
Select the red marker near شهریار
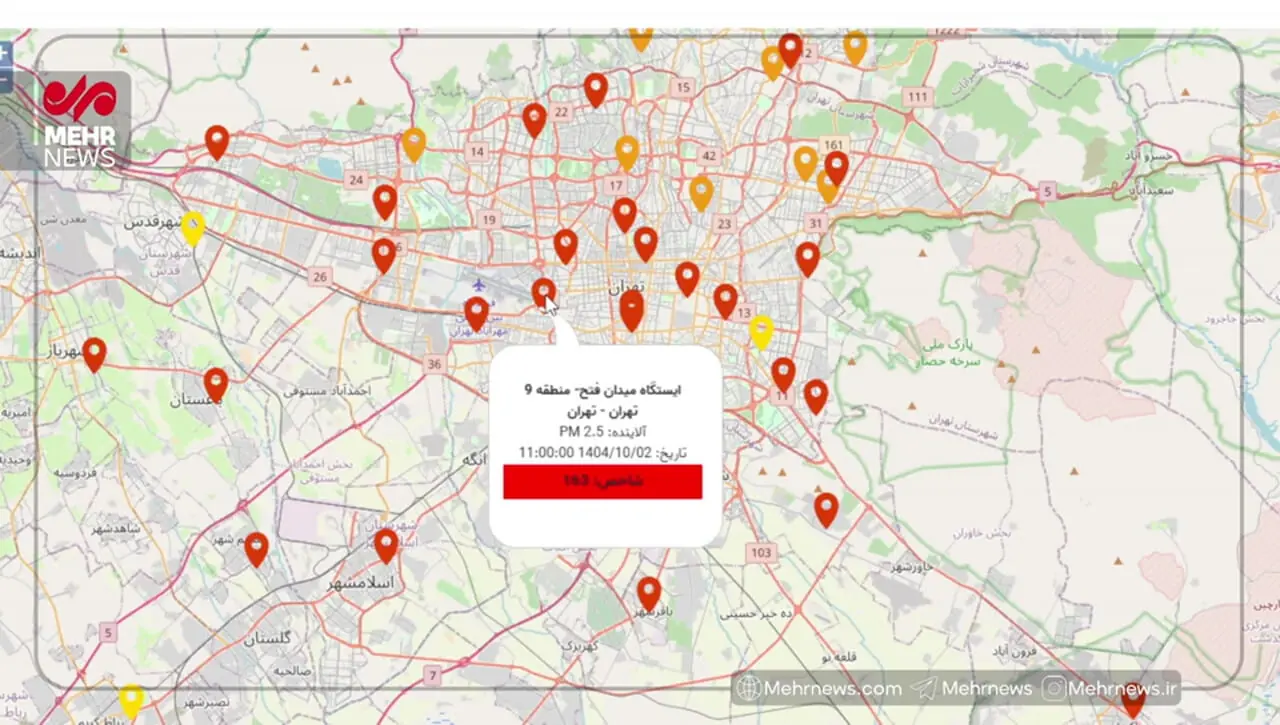point(94,353)
